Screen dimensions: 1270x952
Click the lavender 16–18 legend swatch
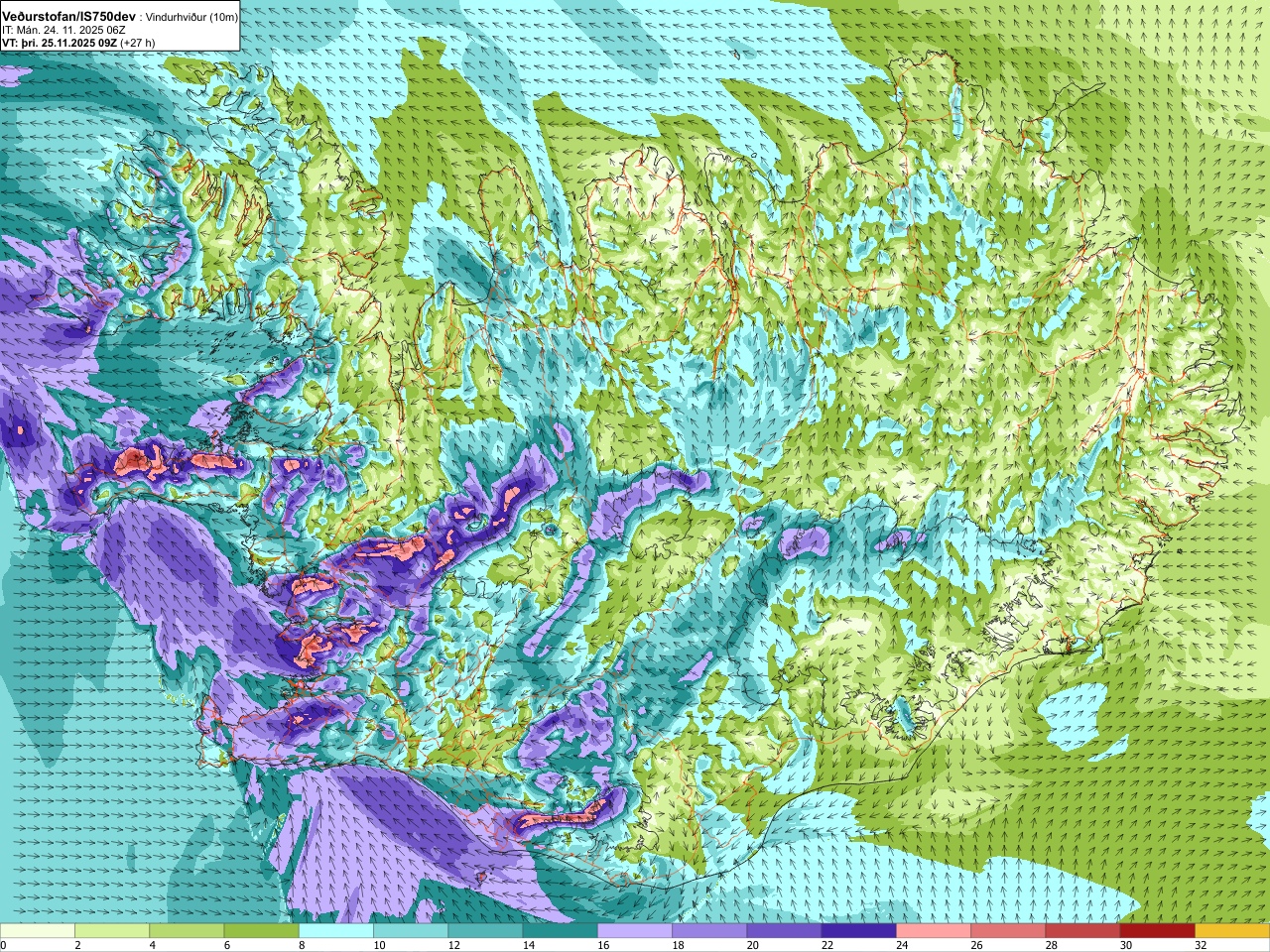coord(635,931)
